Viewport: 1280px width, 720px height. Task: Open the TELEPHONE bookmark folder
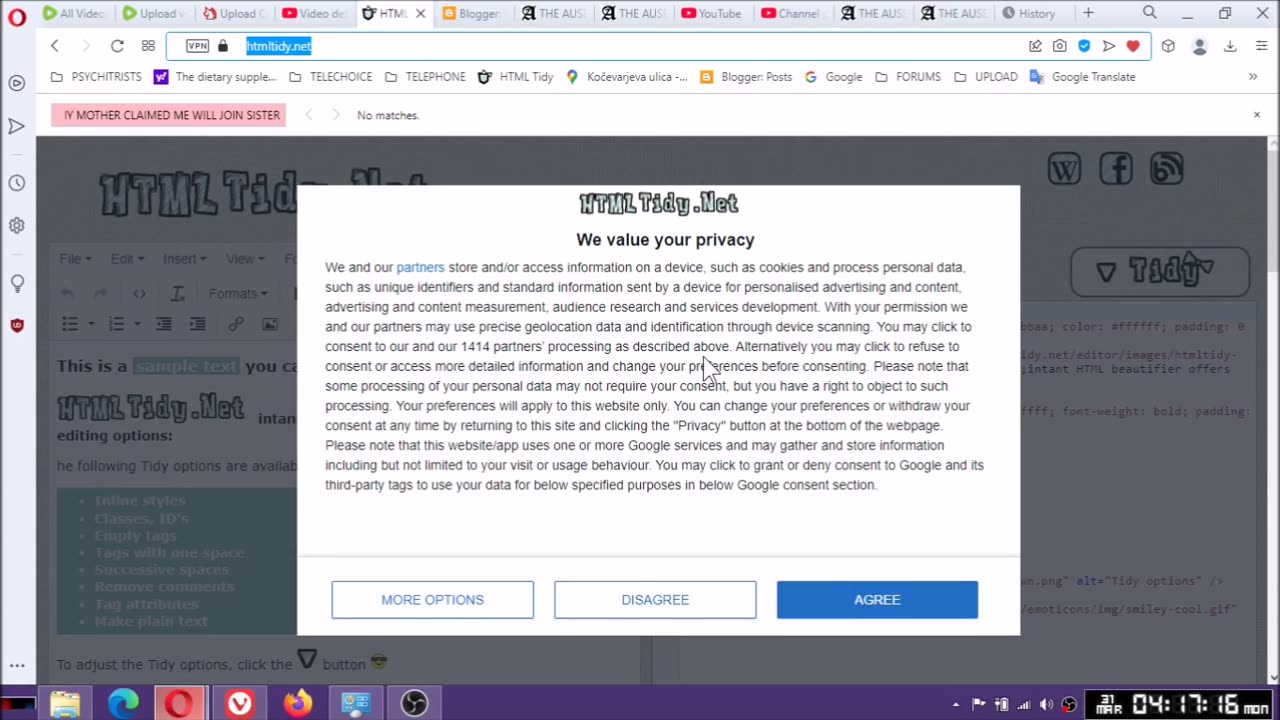[425, 77]
